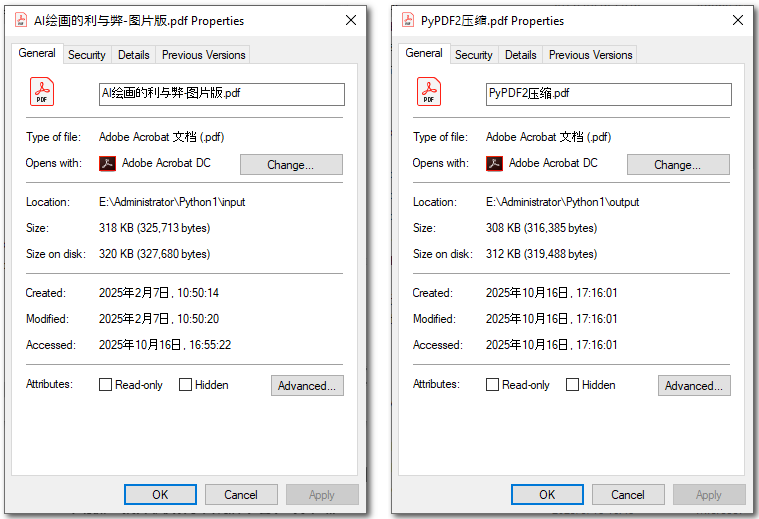Select Security tab in PyPDF2 dialog
This screenshot has width=759, height=519.
pos(473,55)
